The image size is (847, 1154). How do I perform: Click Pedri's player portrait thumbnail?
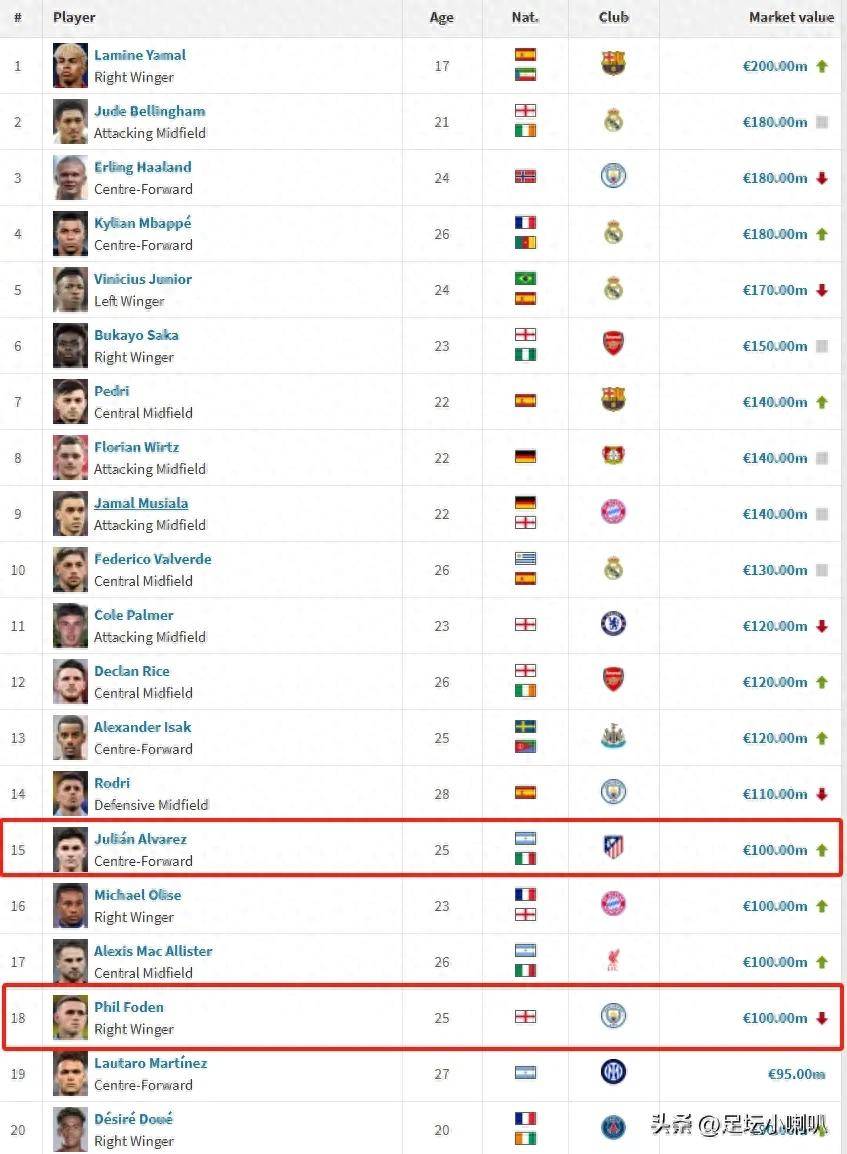71,401
